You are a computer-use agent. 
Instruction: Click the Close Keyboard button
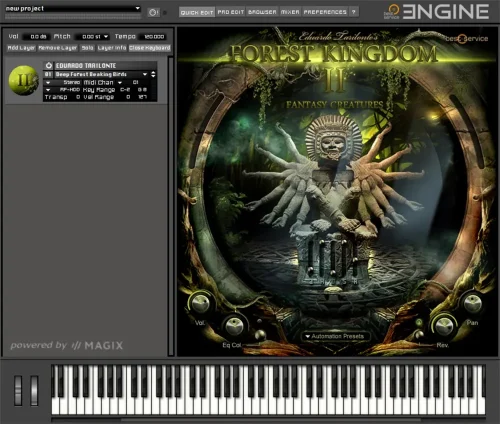tap(150, 48)
